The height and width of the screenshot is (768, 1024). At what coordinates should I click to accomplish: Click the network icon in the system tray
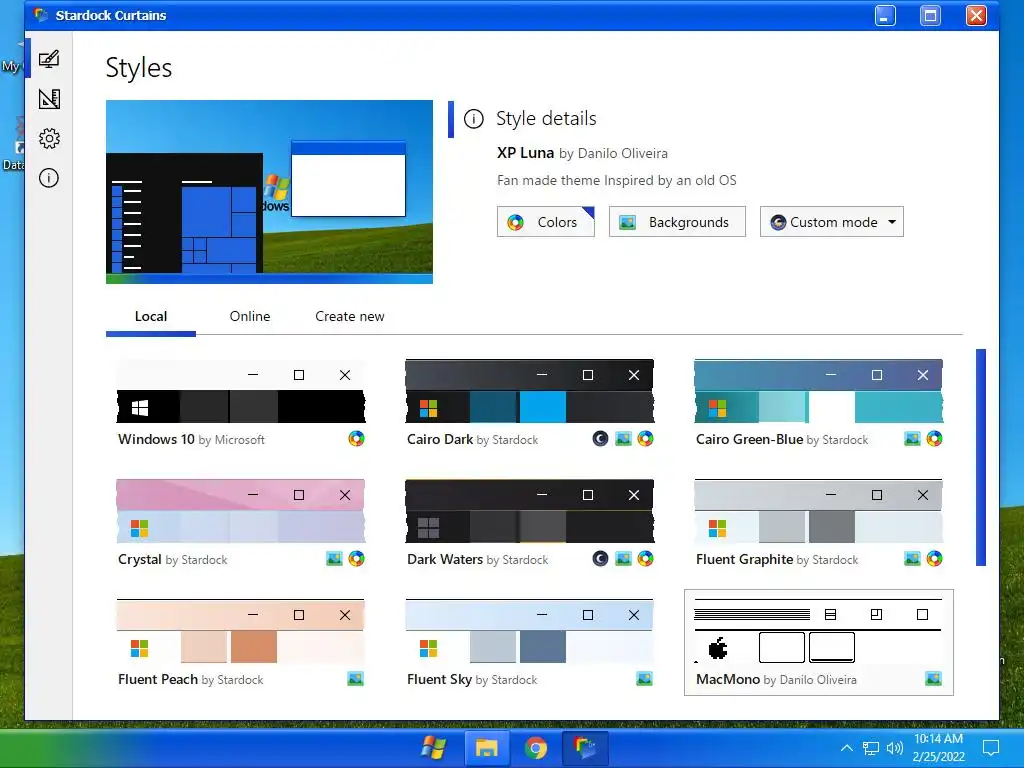[871, 748]
